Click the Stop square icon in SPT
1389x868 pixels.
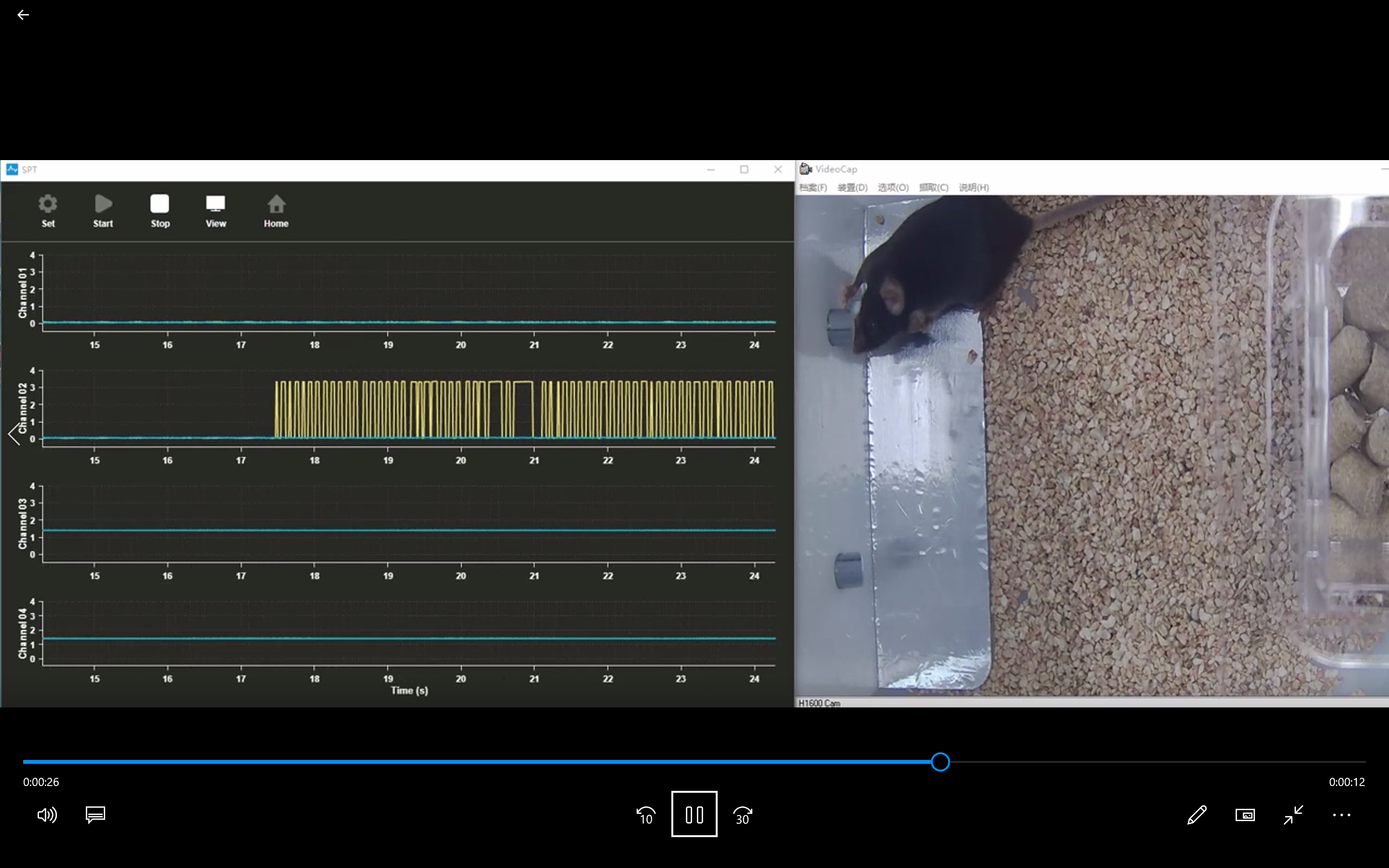(x=160, y=210)
